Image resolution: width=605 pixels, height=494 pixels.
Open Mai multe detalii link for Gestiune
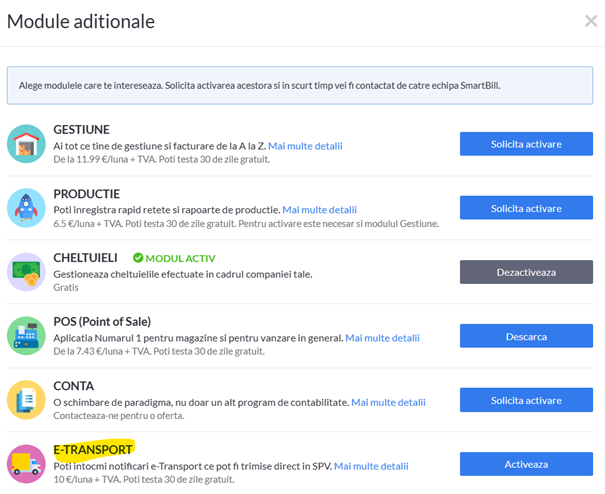click(305, 146)
